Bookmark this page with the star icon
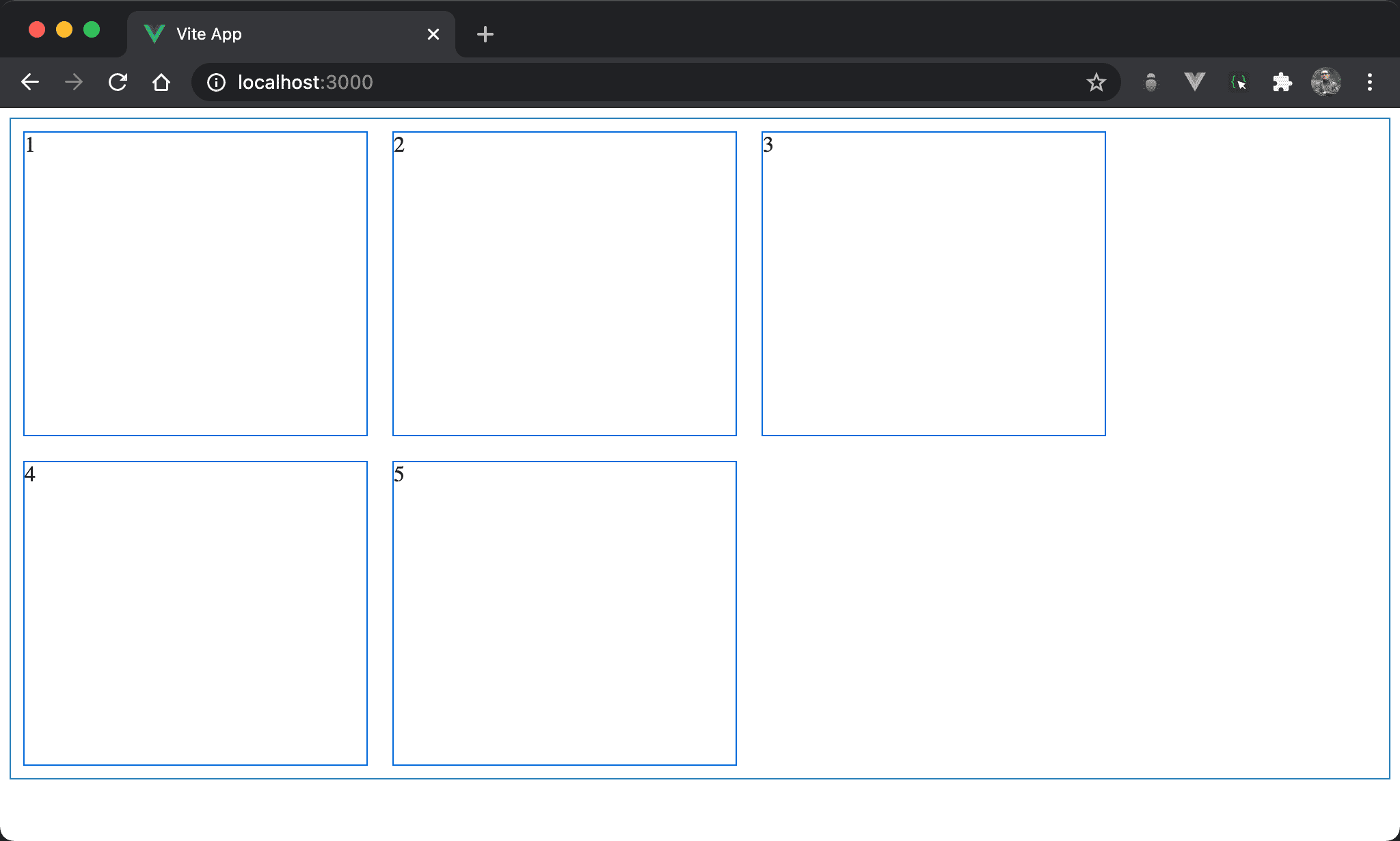Image resolution: width=1400 pixels, height=841 pixels. click(1096, 83)
